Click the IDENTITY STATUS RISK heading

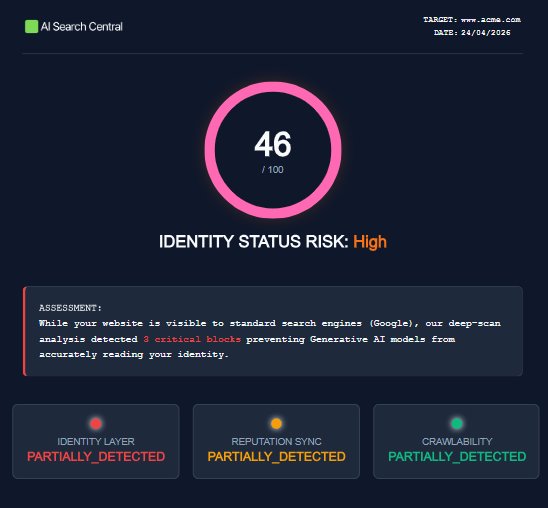(x=253, y=241)
